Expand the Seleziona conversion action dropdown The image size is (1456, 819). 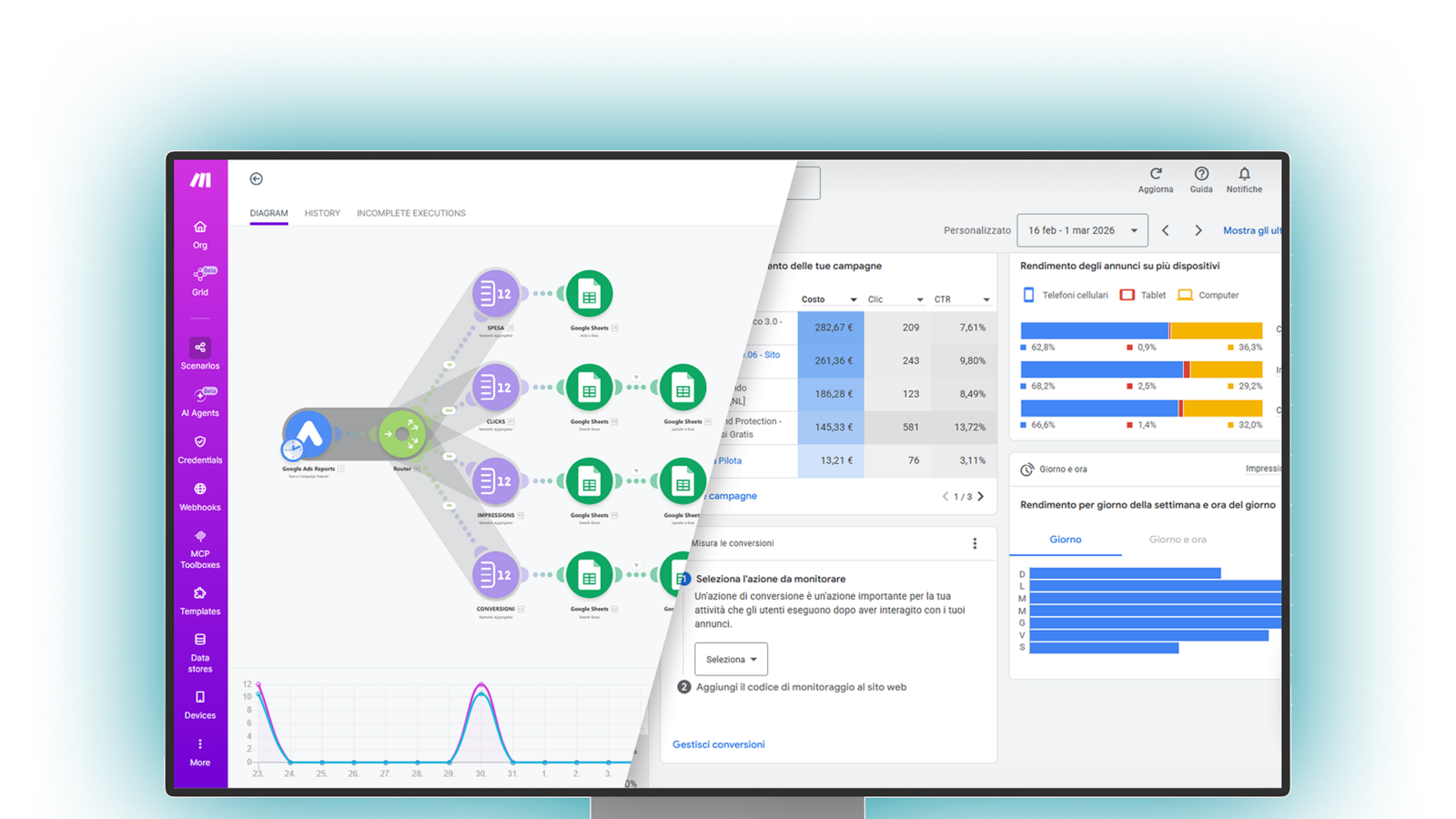731,659
